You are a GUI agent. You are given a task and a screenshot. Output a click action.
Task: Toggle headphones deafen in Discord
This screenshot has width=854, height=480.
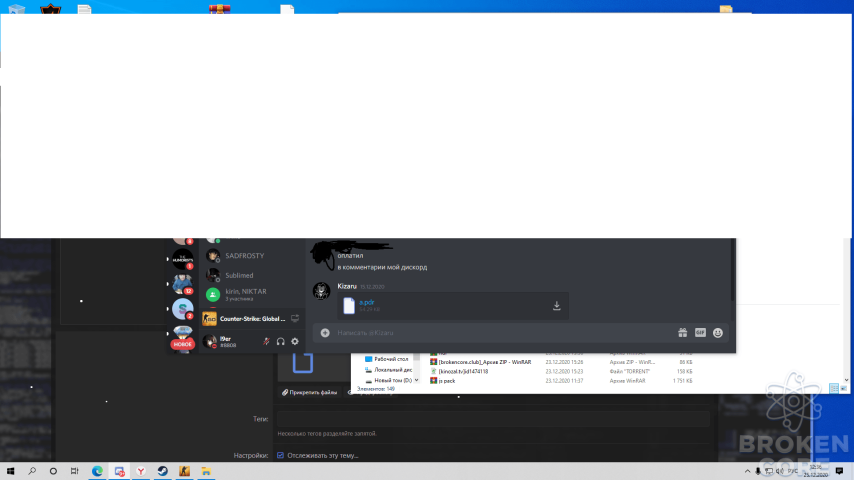point(280,342)
